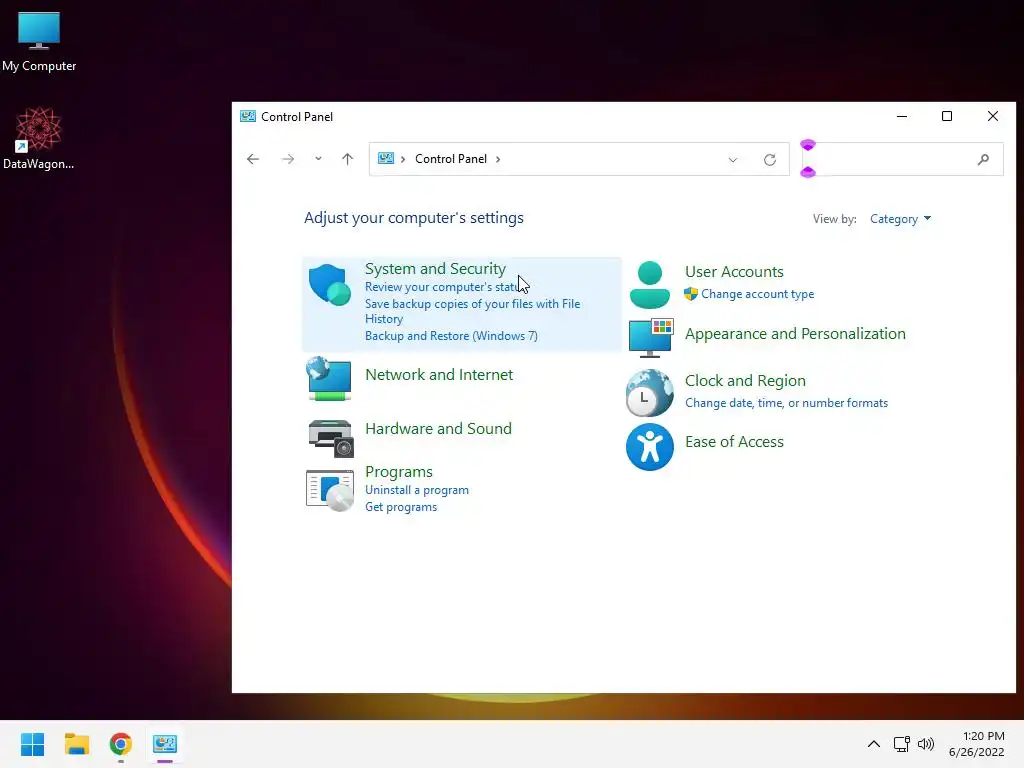Launch File Explorer from taskbar
The height and width of the screenshot is (768, 1024).
click(x=77, y=744)
